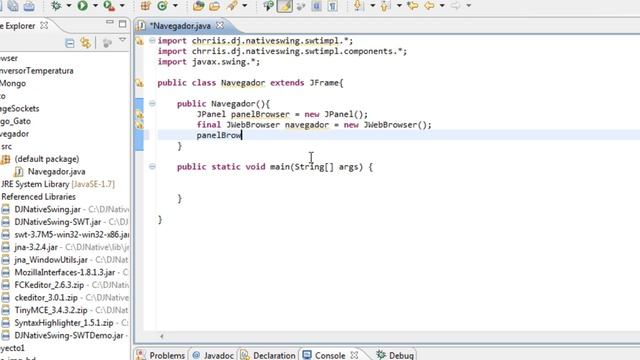Switch to the Debug tab in bottom panel
The width and height of the screenshot is (640, 360).
point(395,355)
